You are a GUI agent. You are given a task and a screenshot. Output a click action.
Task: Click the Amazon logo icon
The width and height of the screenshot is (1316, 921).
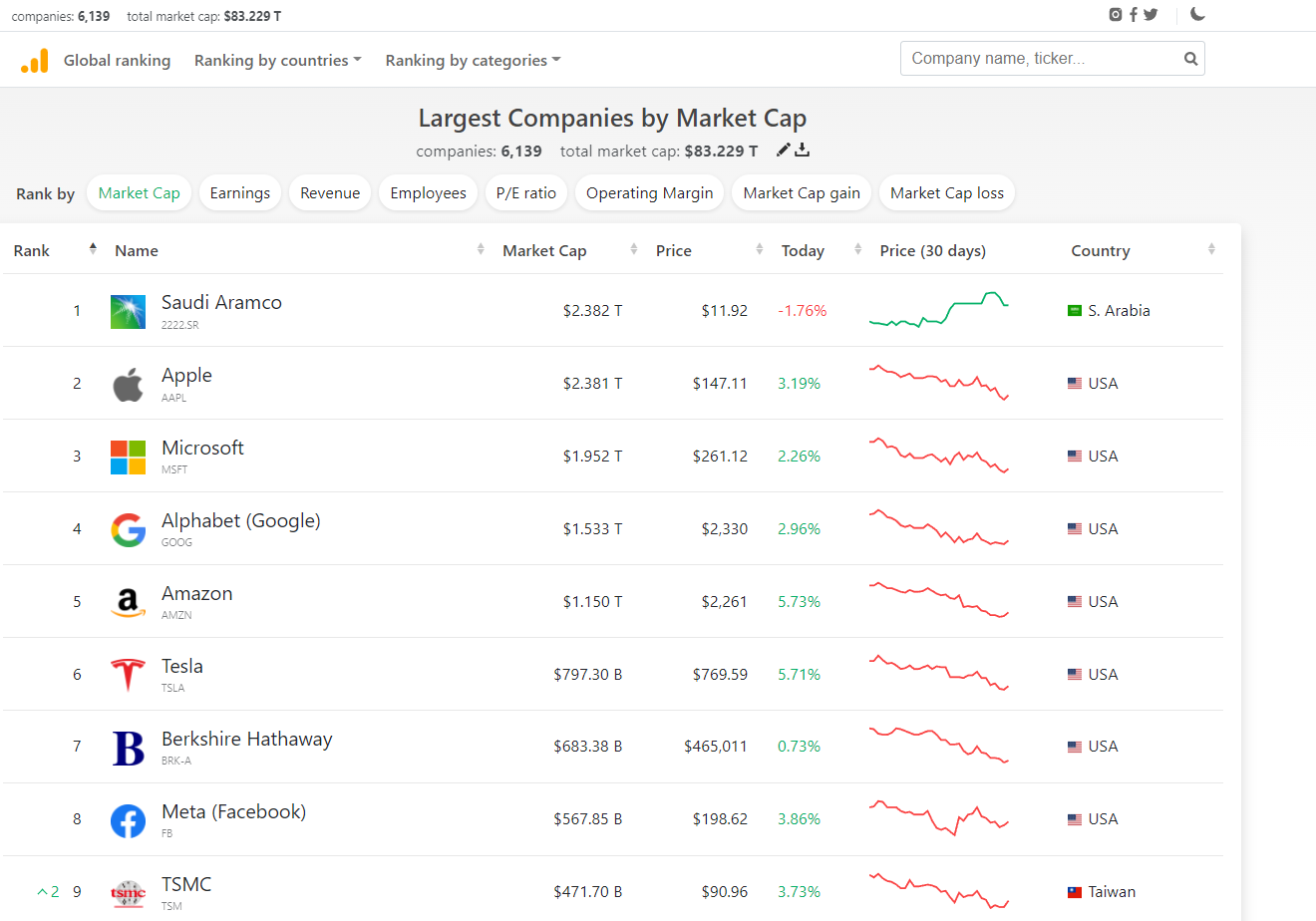pos(128,602)
